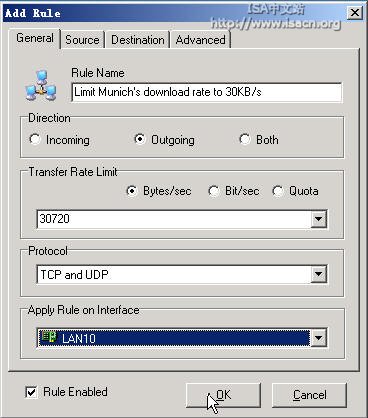368x418 pixels.
Task: Choose Quota as transfer rate option
Action: 278,191
